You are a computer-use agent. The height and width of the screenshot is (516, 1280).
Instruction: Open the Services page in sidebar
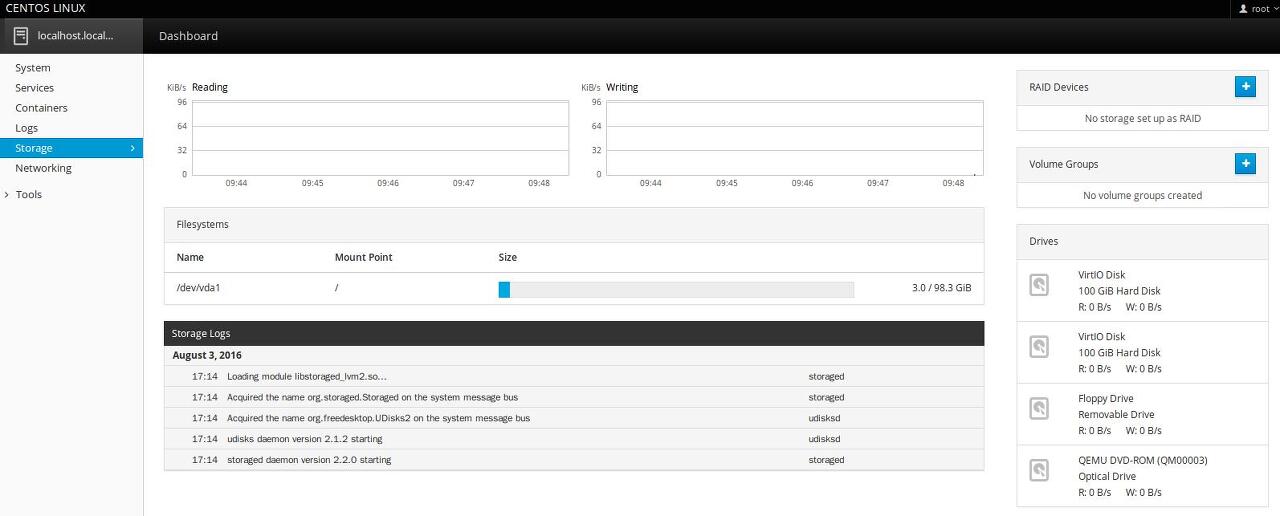[35, 88]
